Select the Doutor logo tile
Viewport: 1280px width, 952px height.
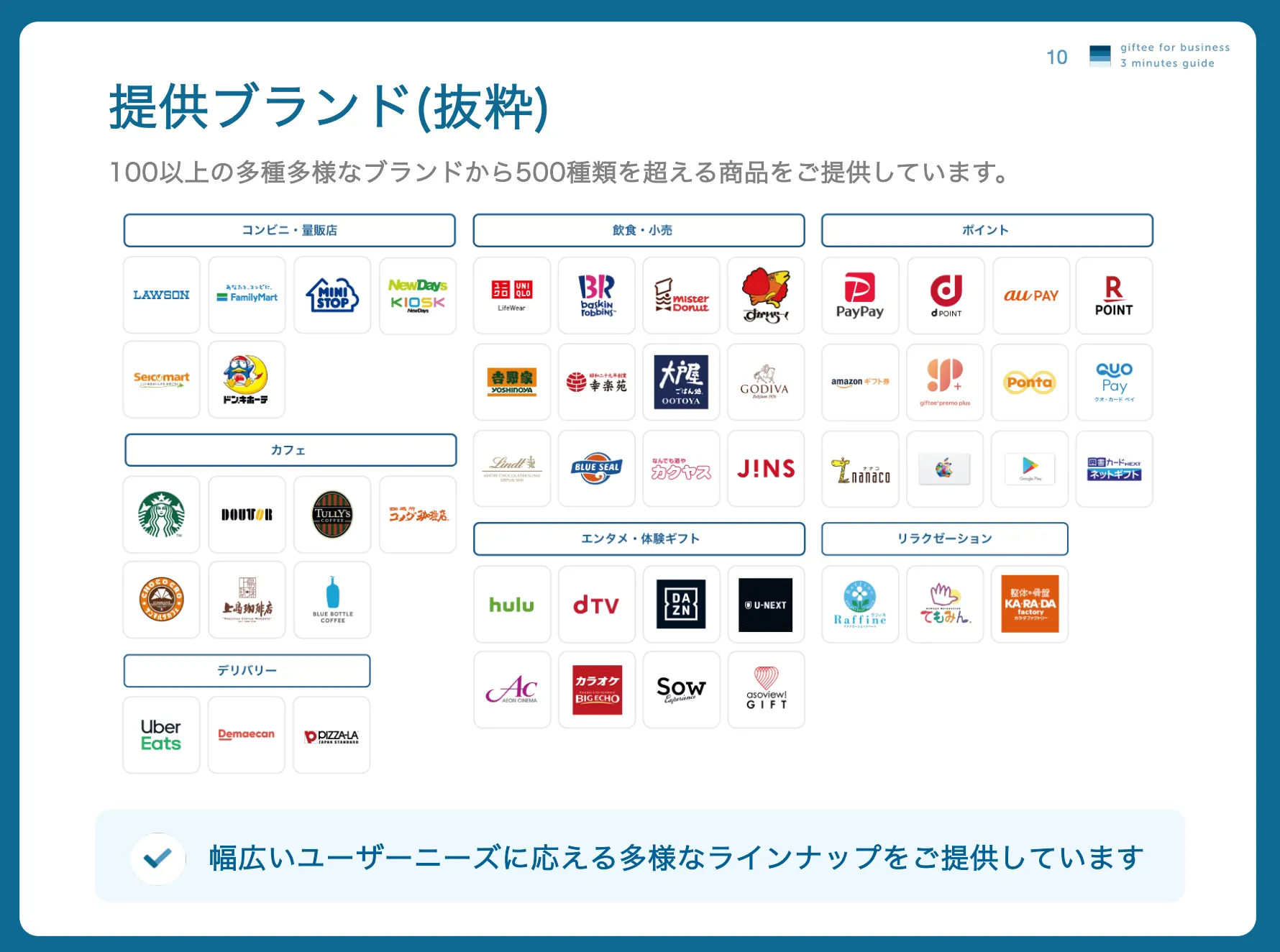tap(247, 514)
